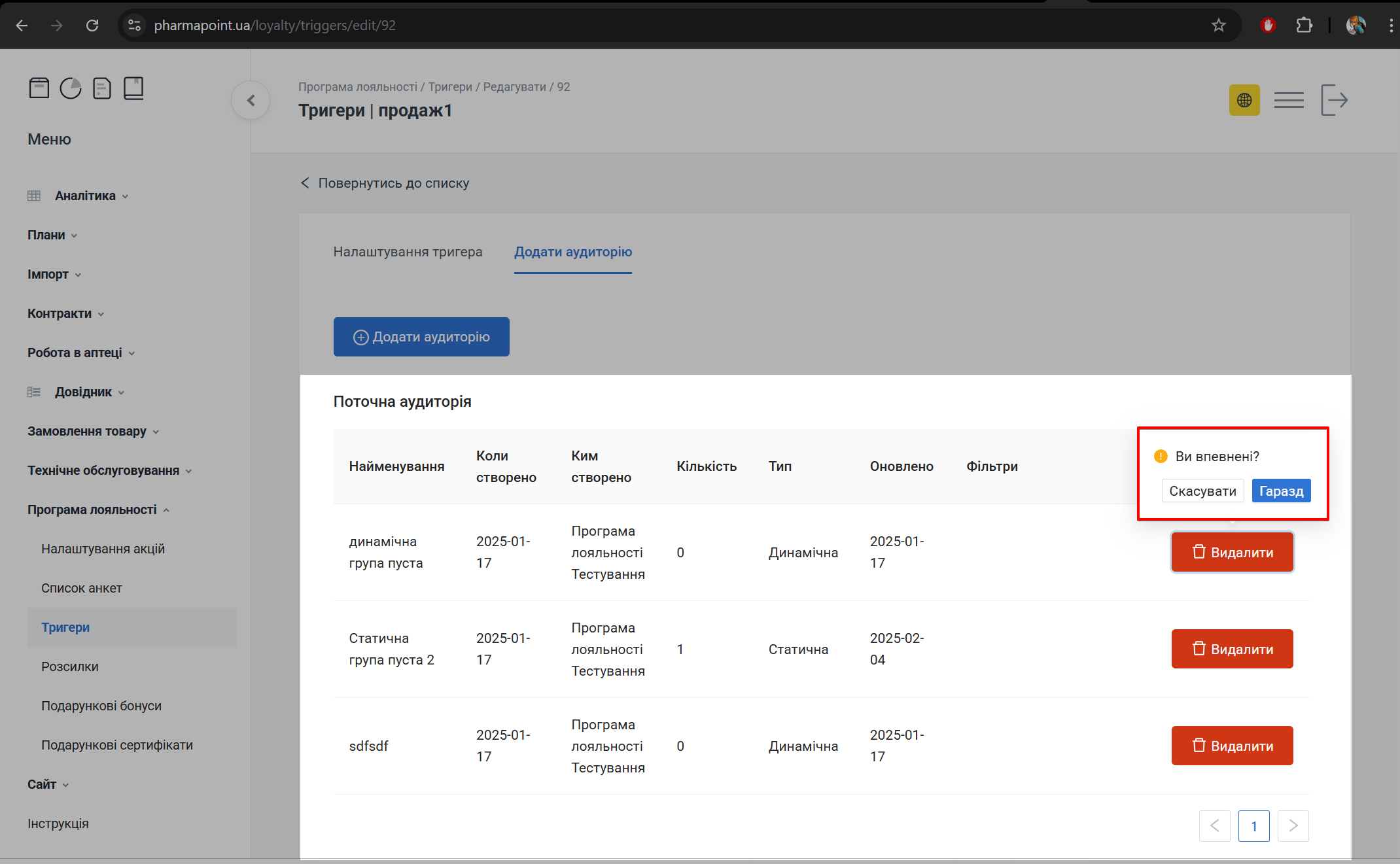Confirm deletion with the Гаразд button

1280,491
